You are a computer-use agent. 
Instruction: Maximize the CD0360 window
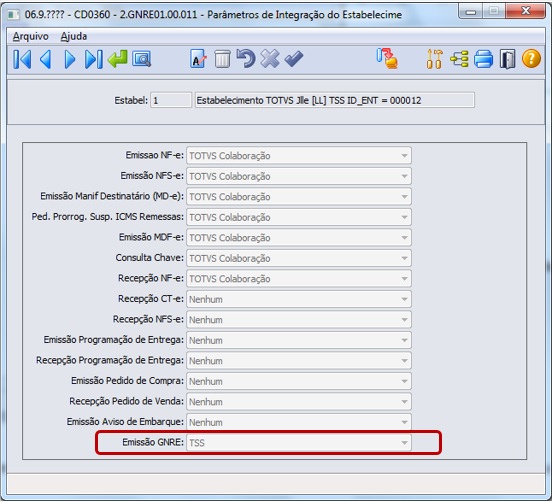tap(493, 12)
